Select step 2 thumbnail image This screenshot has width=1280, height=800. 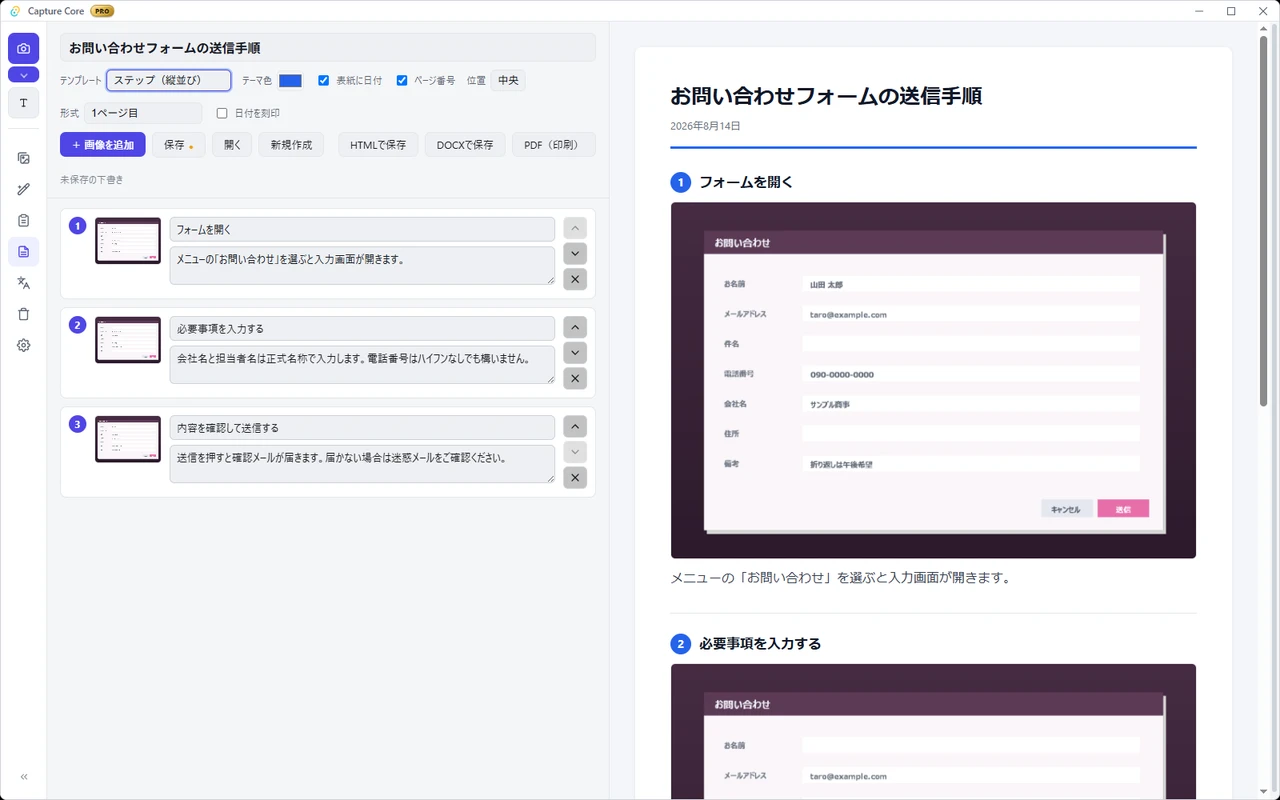coord(128,339)
